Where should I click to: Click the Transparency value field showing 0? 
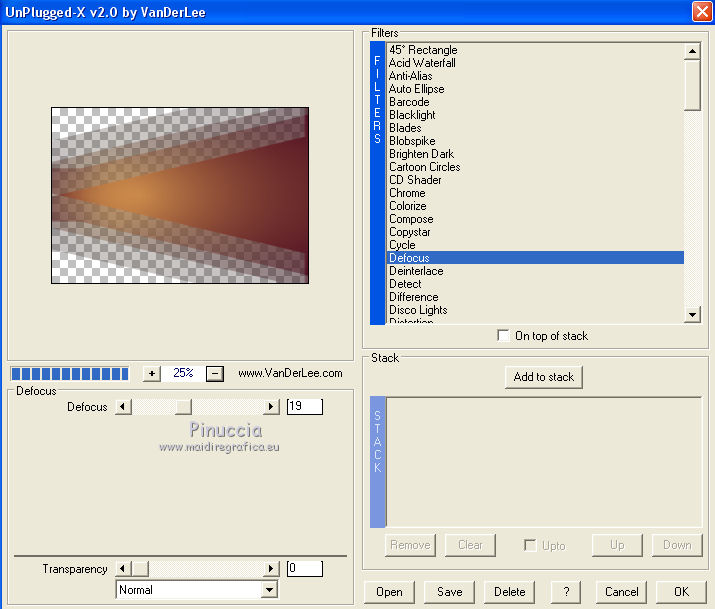click(305, 568)
